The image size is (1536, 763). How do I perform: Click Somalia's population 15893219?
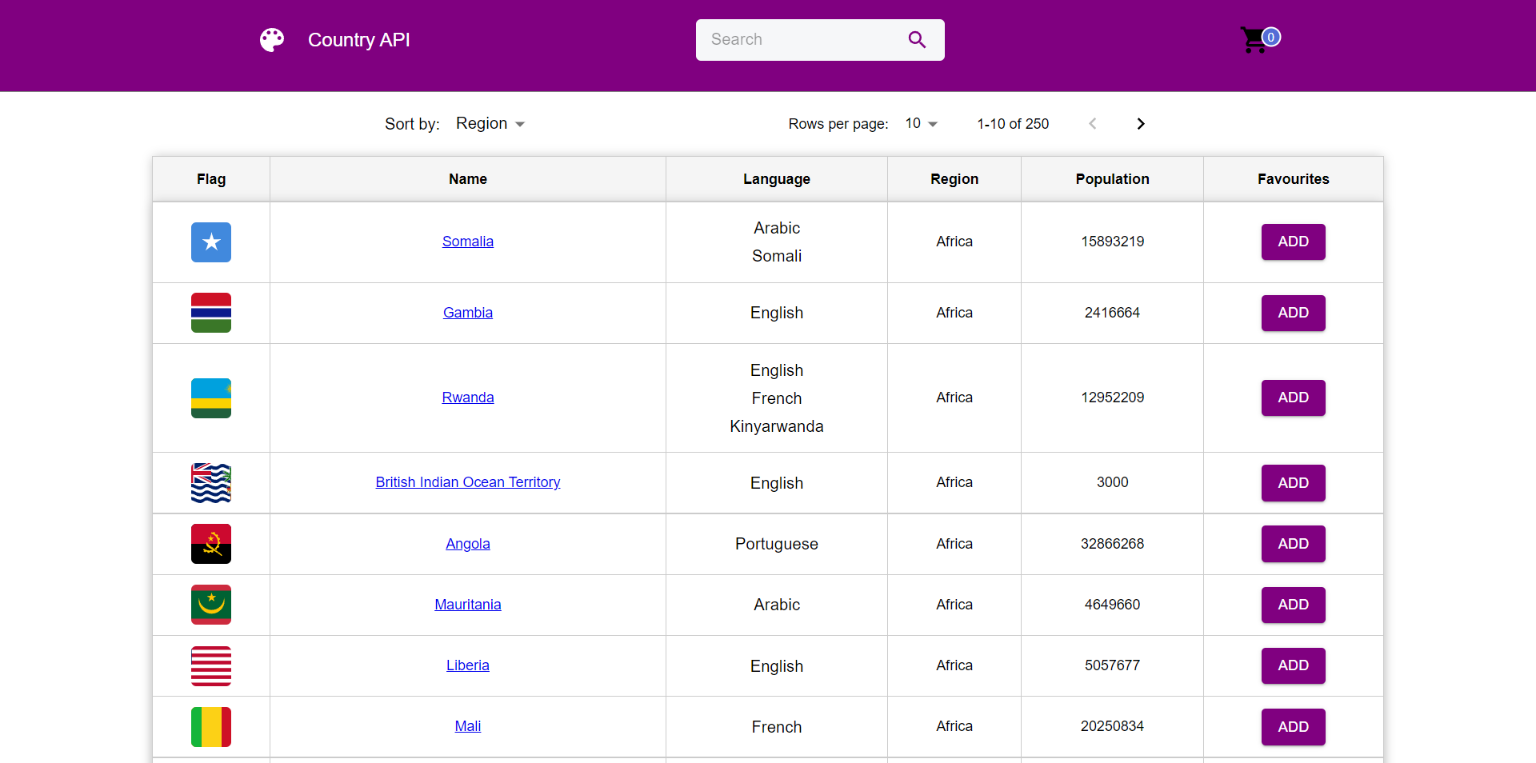click(x=1113, y=241)
